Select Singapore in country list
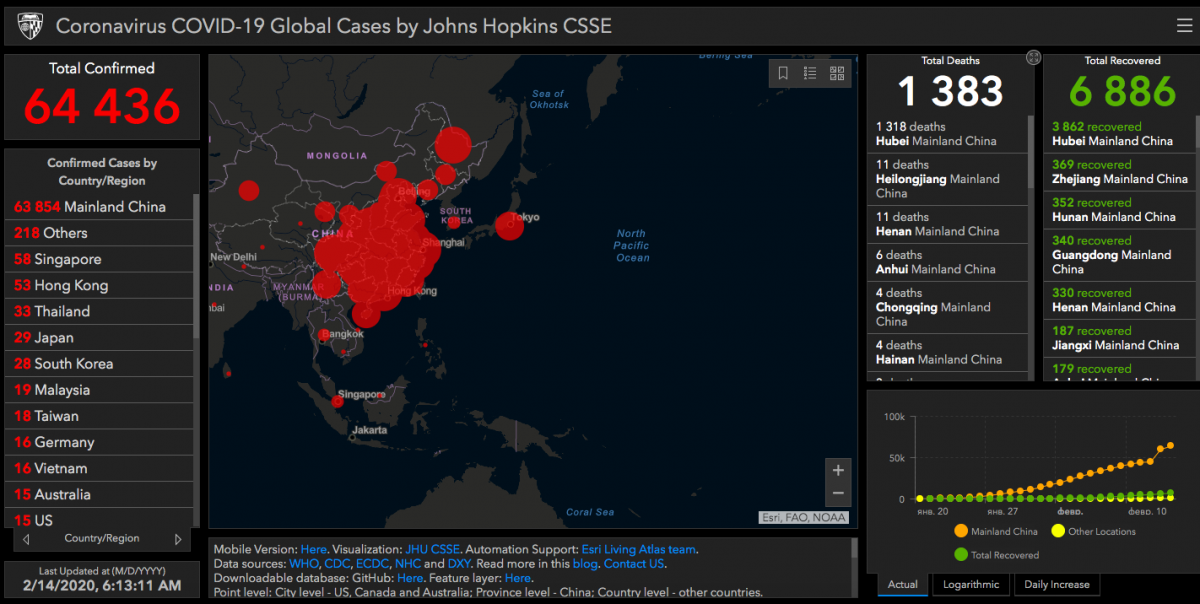 point(99,259)
